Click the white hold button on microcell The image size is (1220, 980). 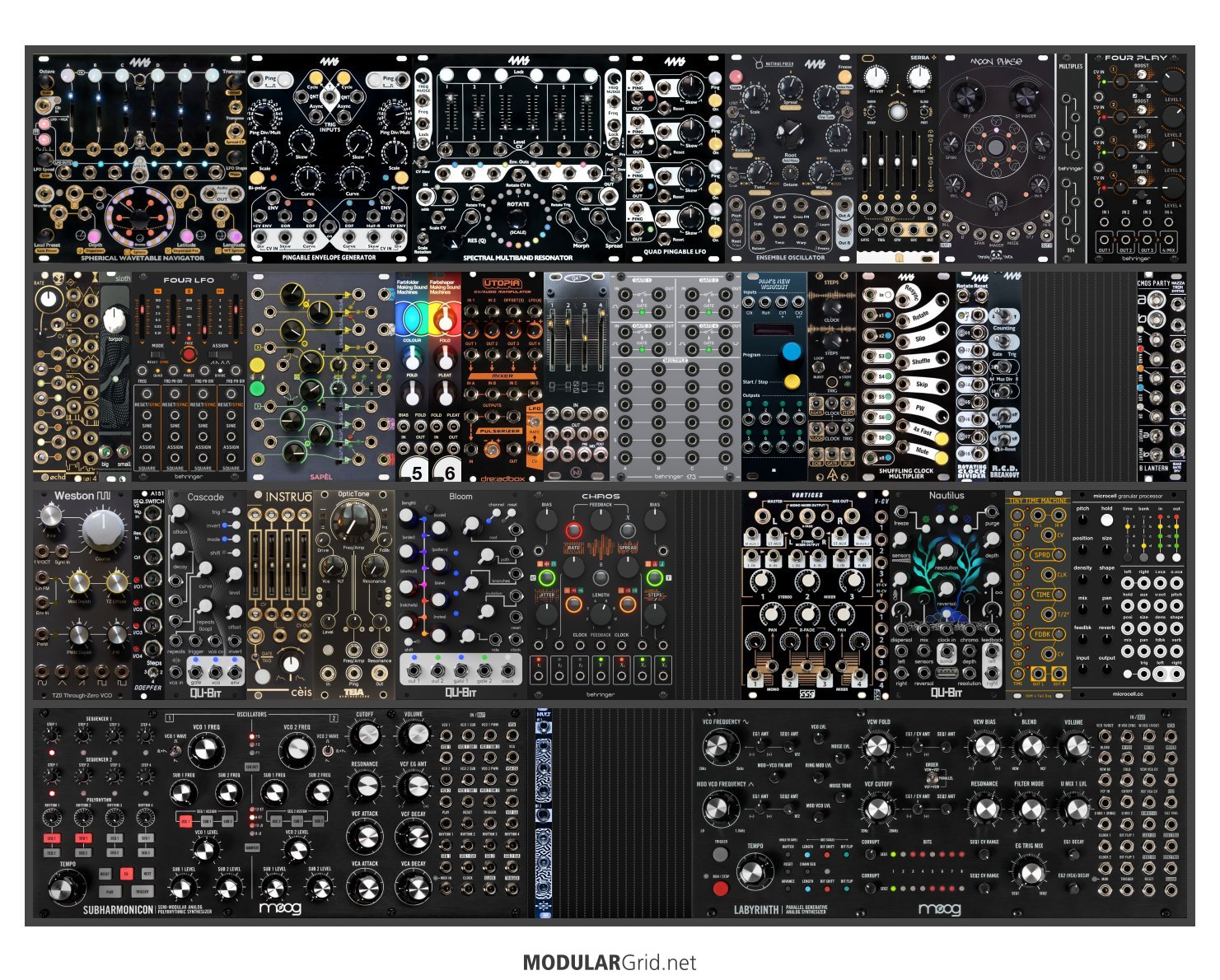click(x=1106, y=521)
